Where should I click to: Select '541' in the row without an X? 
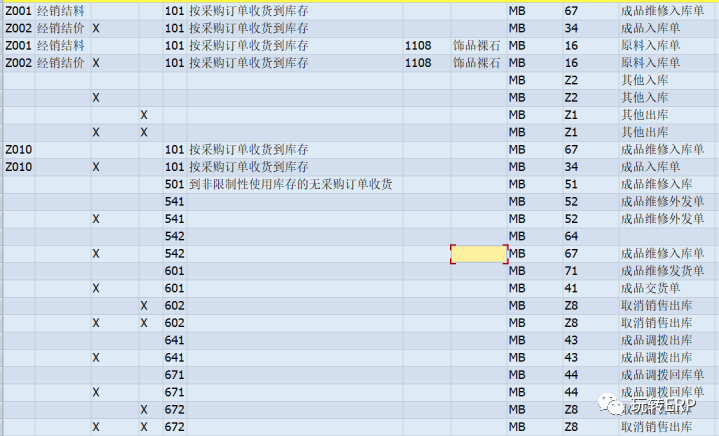[x=174, y=202]
